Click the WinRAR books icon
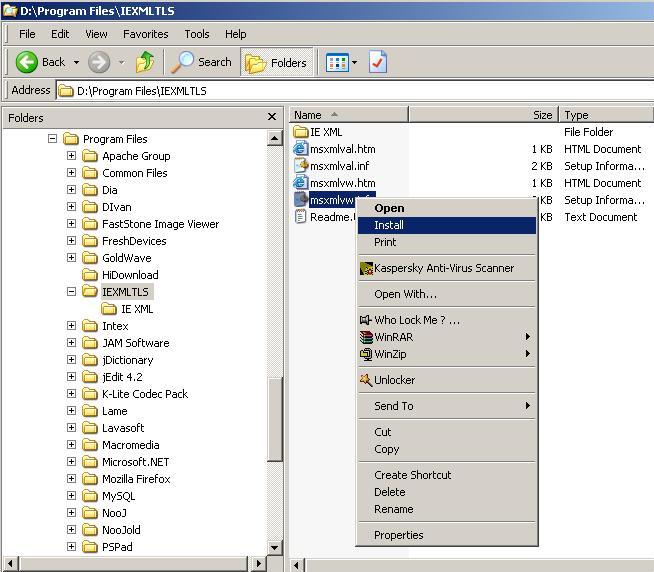The image size is (654, 572). (x=366, y=337)
